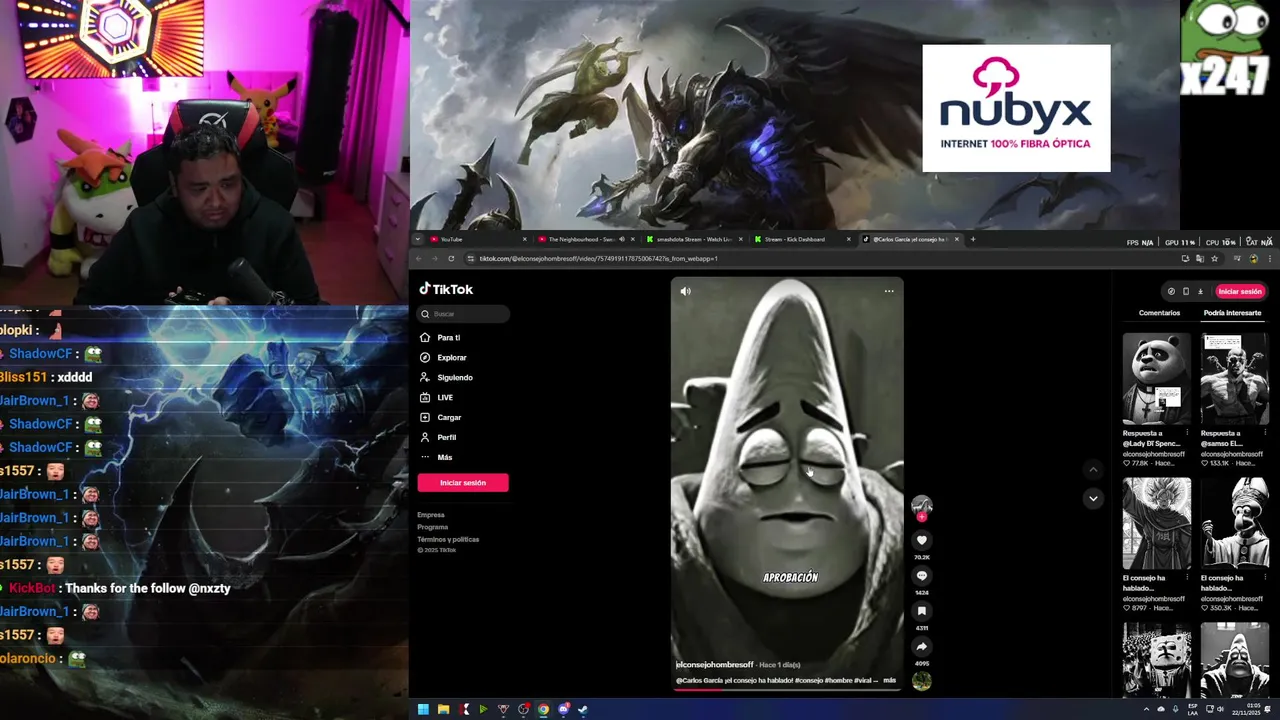The width and height of the screenshot is (1280, 720).
Task: Follow the creator using the red plus badge
Action: coord(922,517)
